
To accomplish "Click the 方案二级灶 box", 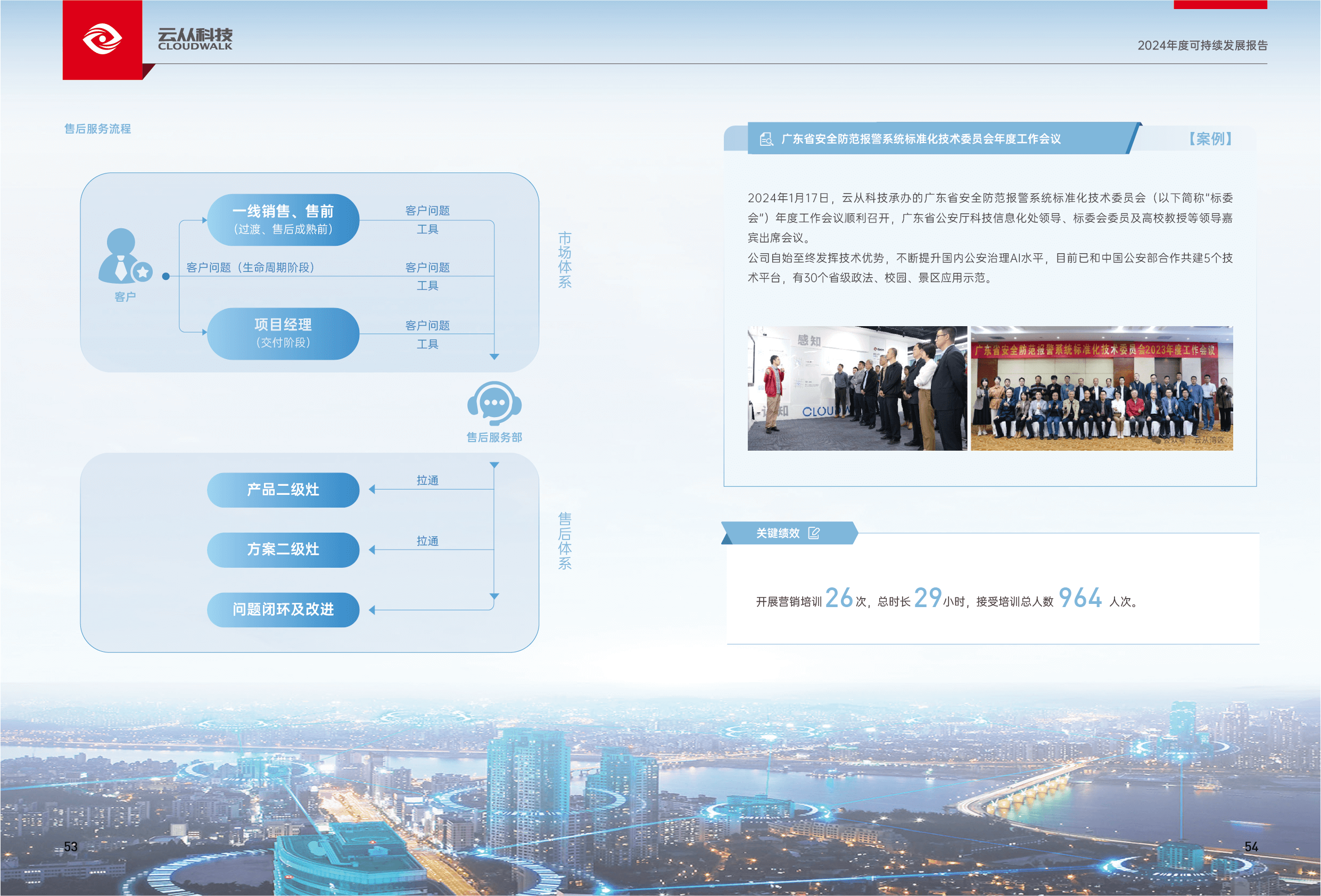I will [283, 550].
